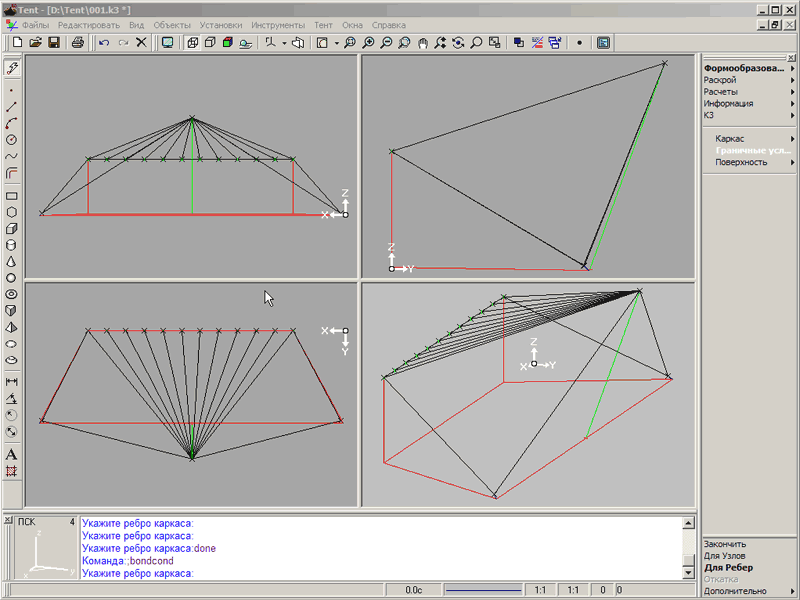This screenshot has width=800, height=600.
Task: Select the polygon hexagon tool
Action: tap(11, 212)
